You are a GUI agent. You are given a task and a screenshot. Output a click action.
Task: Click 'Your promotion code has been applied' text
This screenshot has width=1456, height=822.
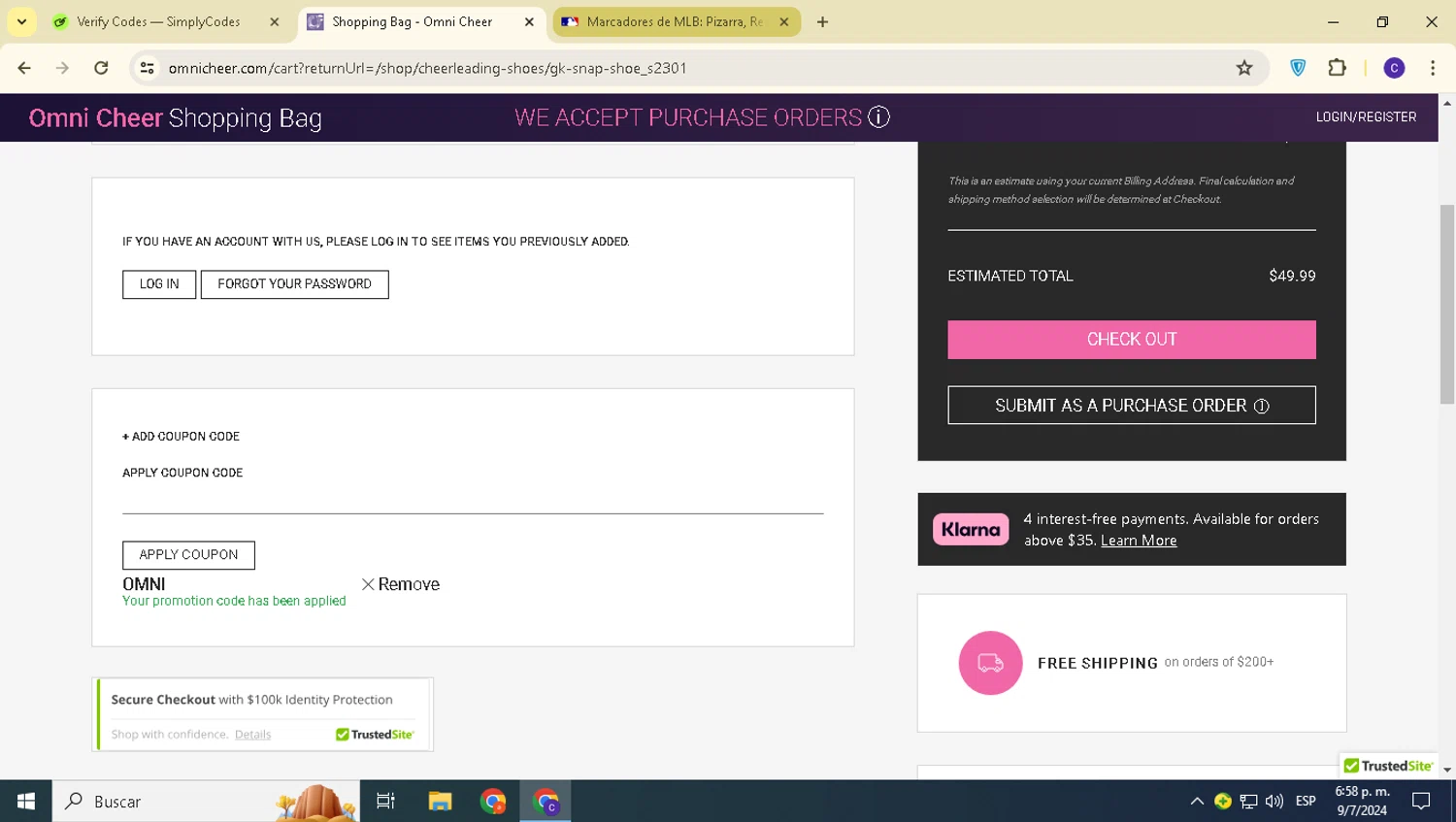point(234,601)
